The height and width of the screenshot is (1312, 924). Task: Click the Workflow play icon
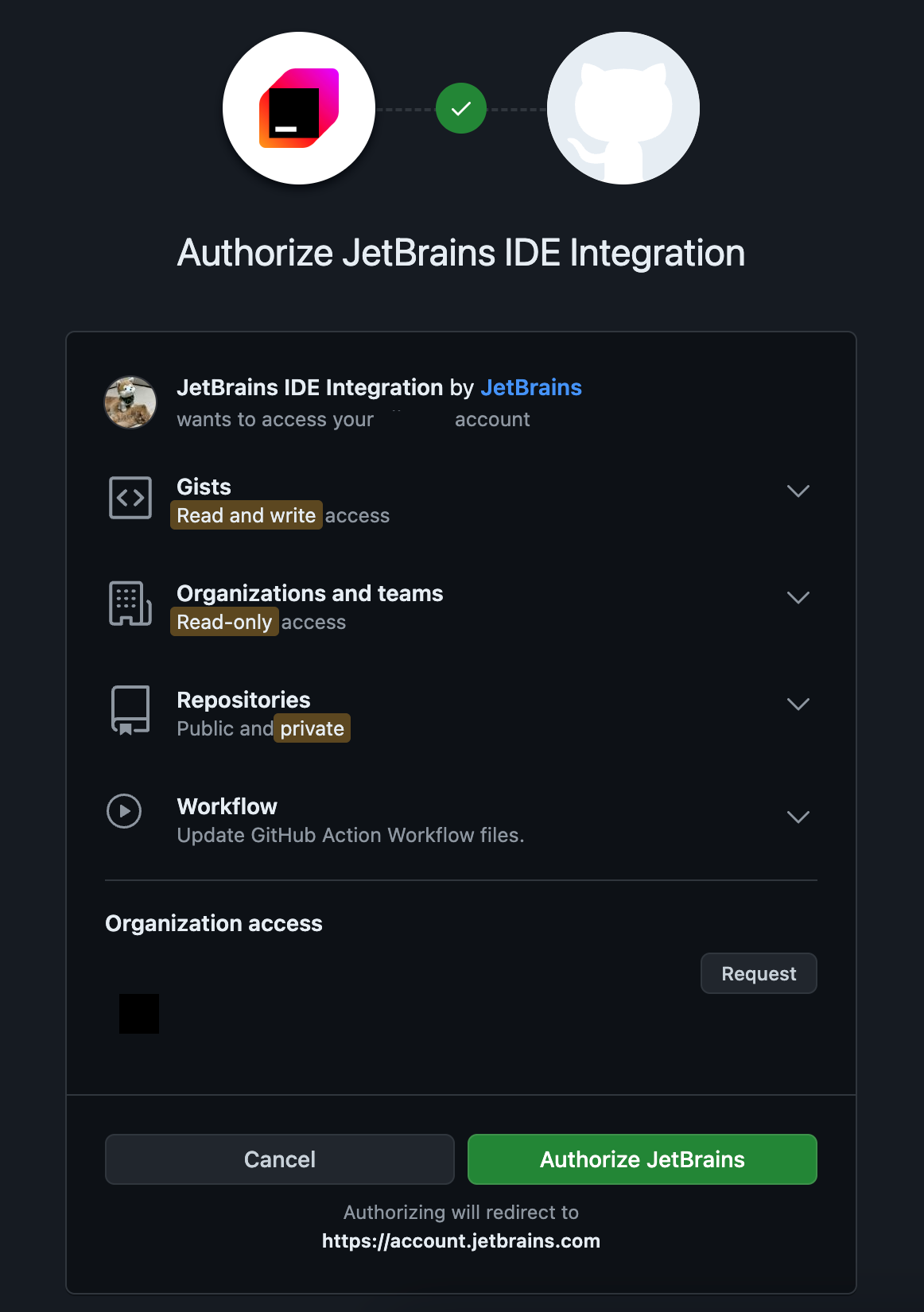[124, 811]
